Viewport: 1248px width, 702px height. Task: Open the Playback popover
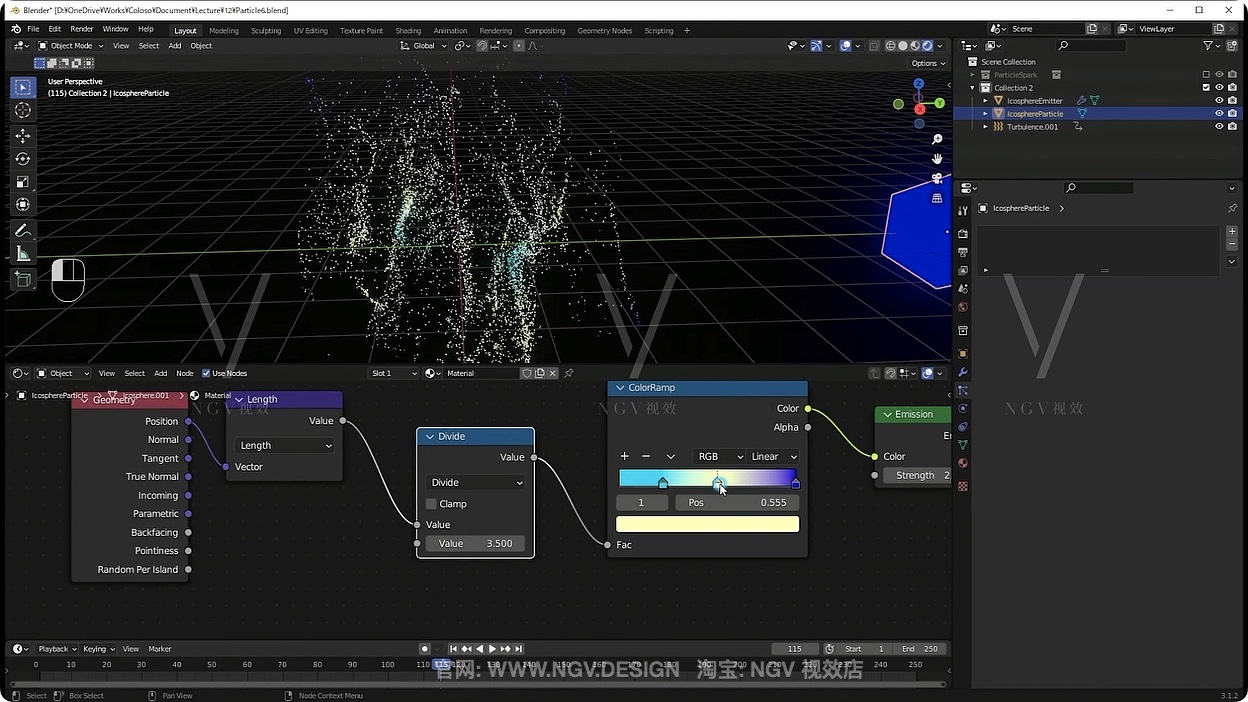56,649
